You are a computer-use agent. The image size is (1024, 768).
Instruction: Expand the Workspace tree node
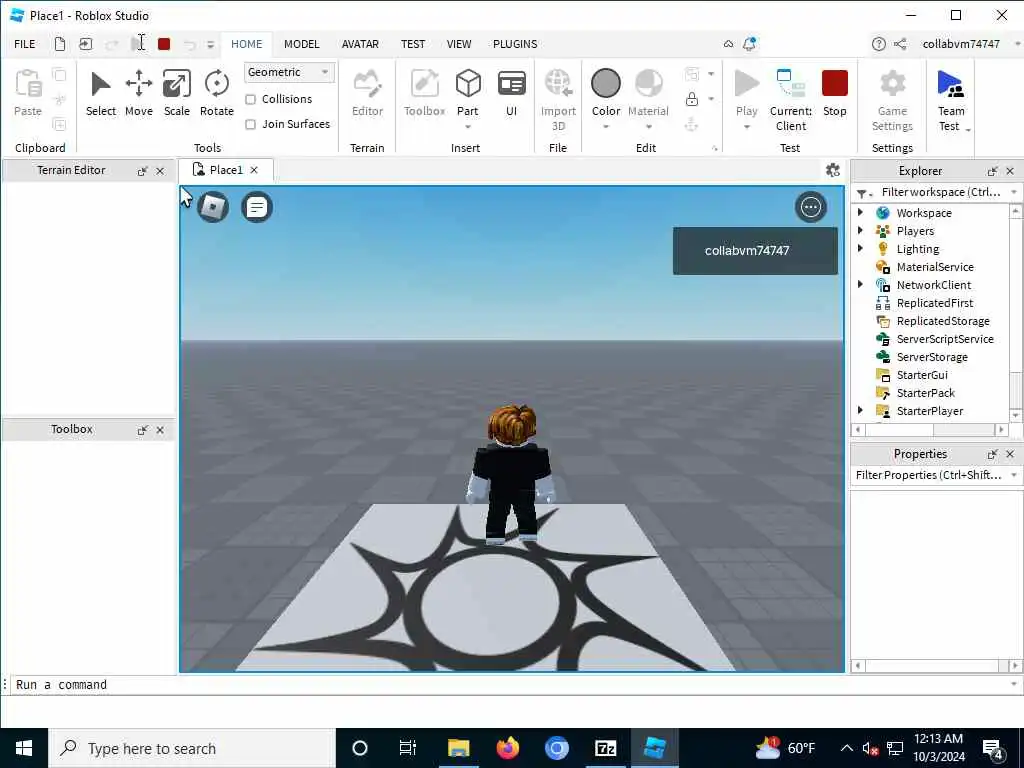(x=860, y=212)
